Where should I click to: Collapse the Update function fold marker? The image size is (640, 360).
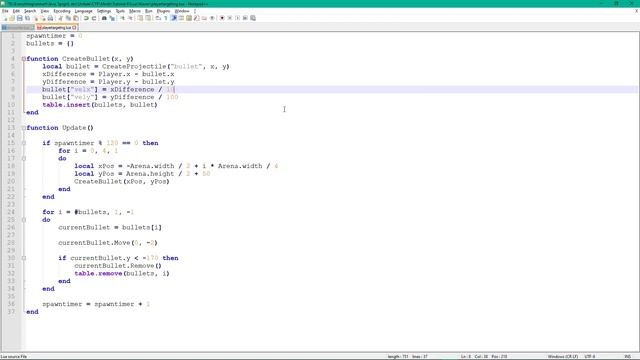coord(24,128)
